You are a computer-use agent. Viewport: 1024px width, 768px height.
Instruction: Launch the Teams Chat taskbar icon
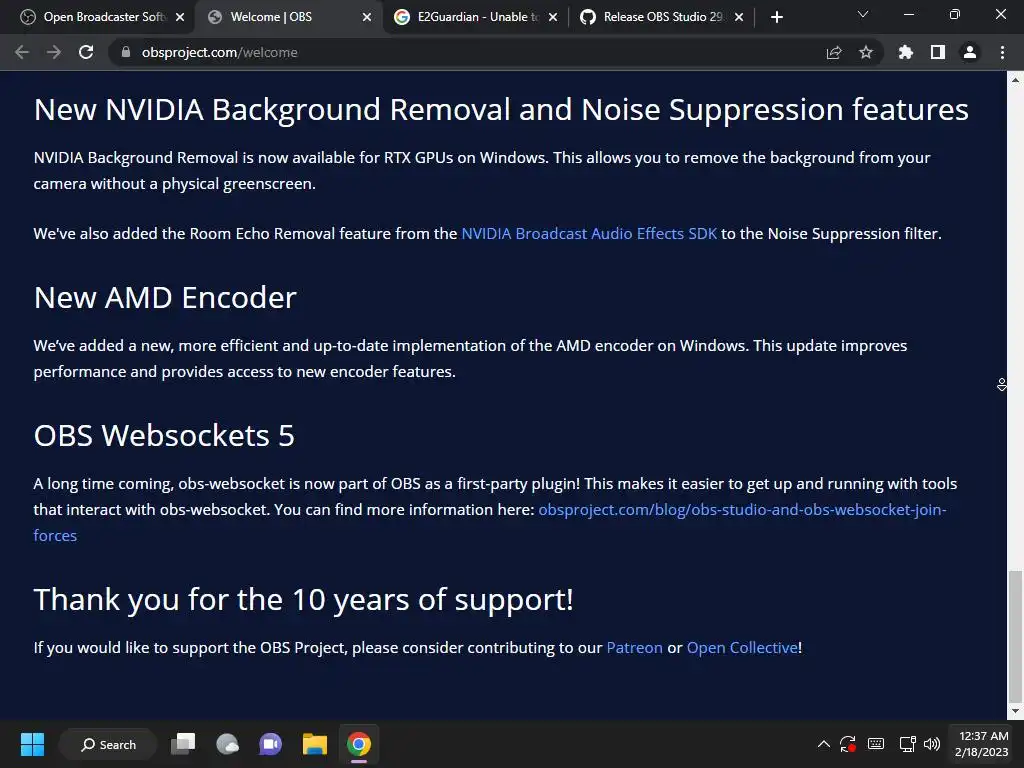(x=271, y=744)
